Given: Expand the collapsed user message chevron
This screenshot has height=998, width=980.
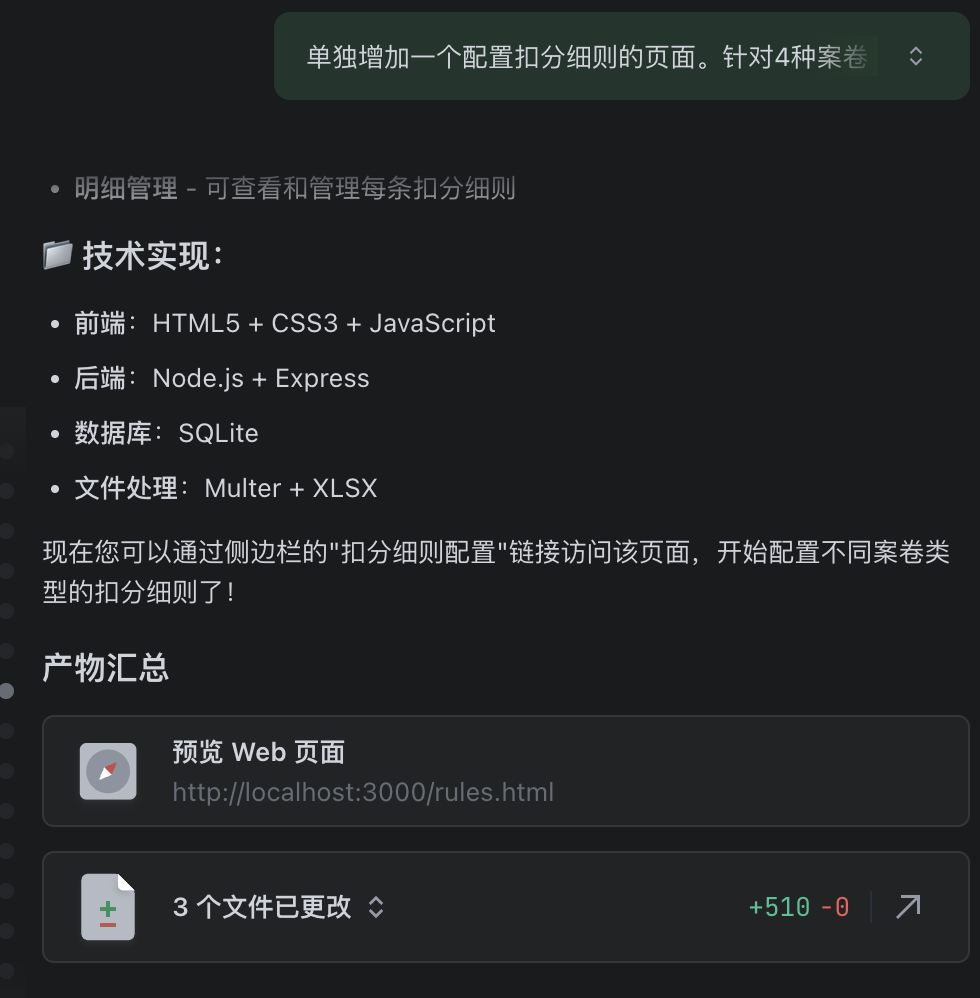Looking at the screenshot, I should tap(916, 57).
